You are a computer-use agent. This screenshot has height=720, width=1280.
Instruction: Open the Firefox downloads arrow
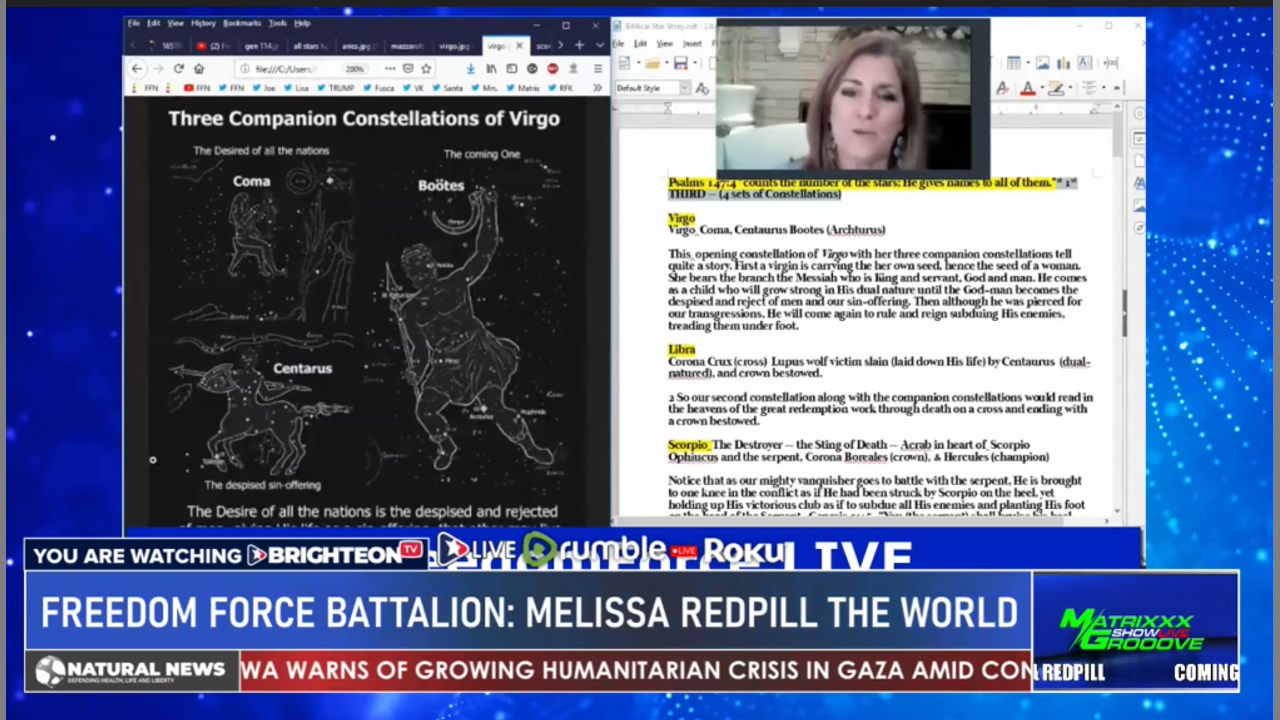pyautogui.click(x=470, y=69)
